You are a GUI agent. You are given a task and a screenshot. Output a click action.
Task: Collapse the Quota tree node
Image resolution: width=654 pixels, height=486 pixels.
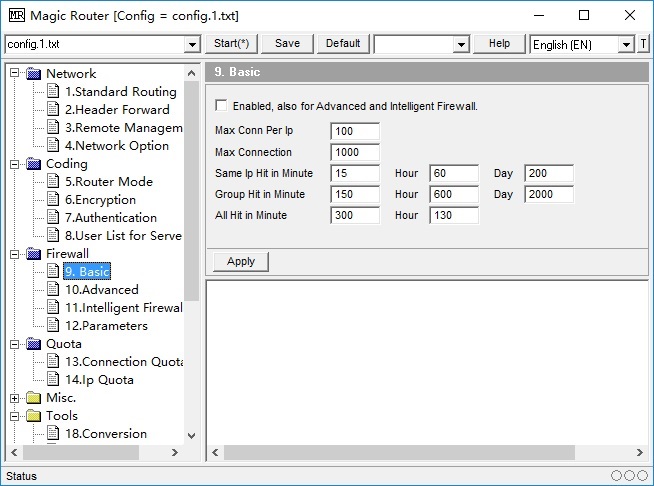[14, 344]
